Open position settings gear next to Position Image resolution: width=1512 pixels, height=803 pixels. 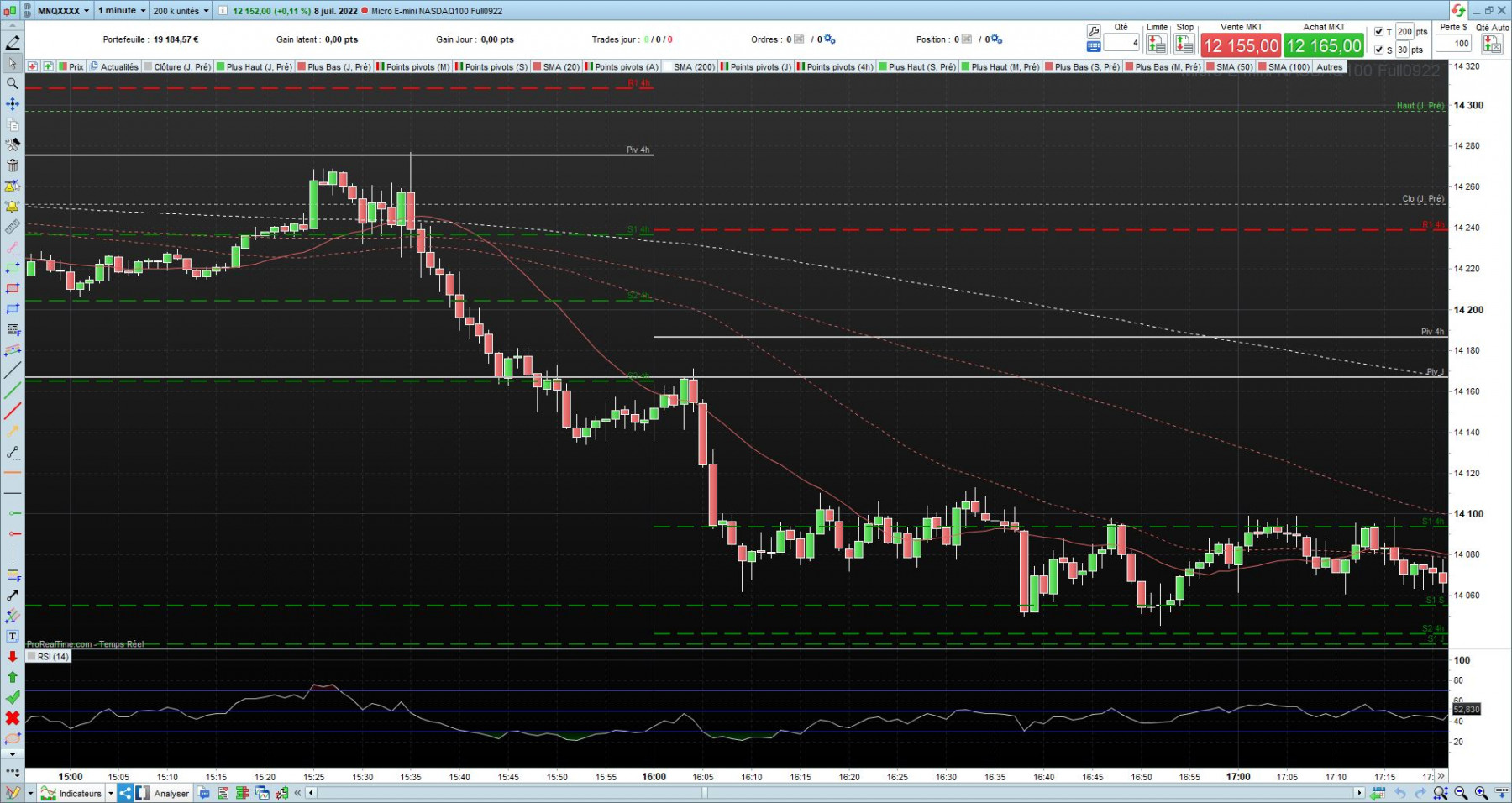pyautogui.click(x=995, y=39)
